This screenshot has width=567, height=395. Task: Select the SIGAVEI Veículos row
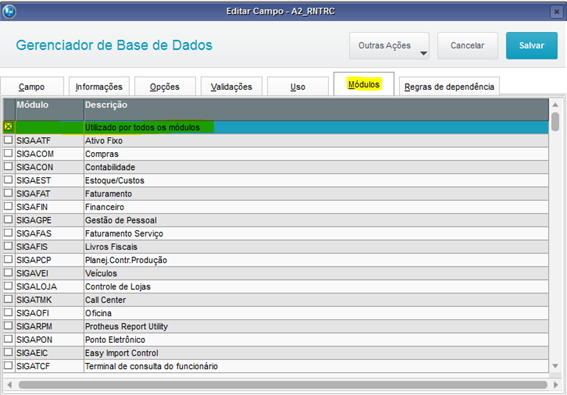pyautogui.click(x=276, y=273)
